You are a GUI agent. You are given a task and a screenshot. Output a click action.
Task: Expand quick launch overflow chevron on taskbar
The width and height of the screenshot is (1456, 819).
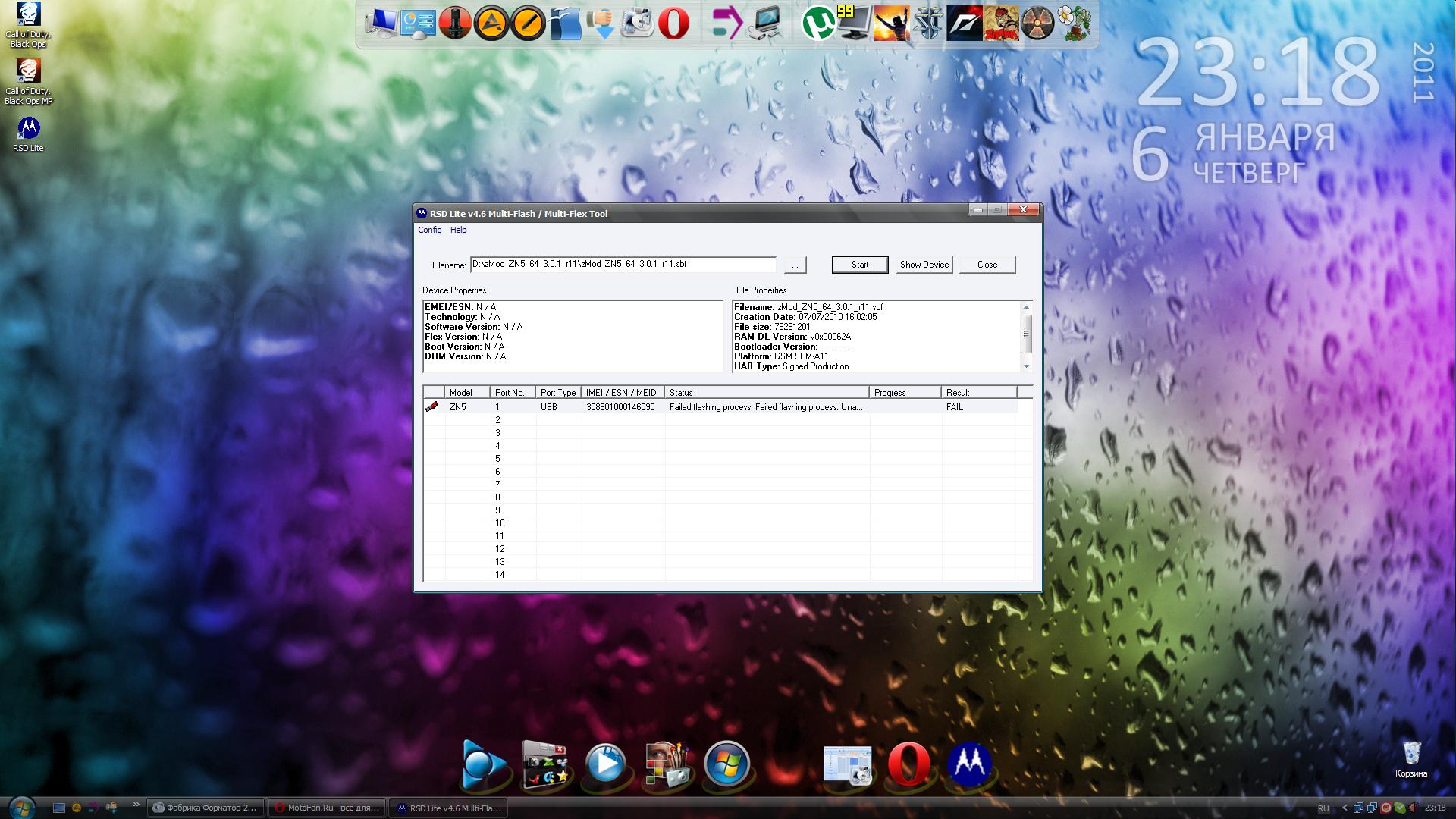(x=136, y=805)
